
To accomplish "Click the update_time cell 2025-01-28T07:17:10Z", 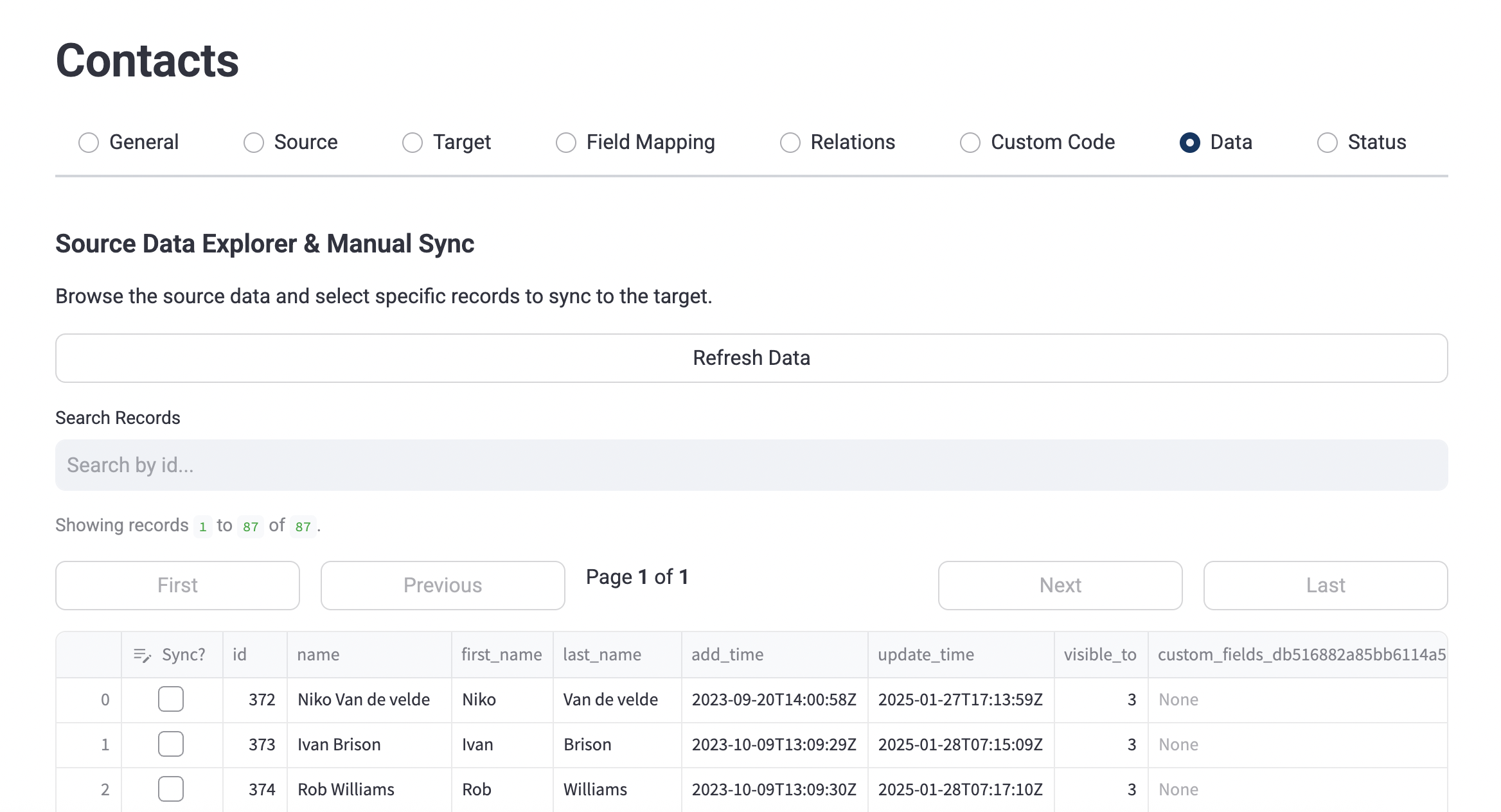I will [x=961, y=790].
